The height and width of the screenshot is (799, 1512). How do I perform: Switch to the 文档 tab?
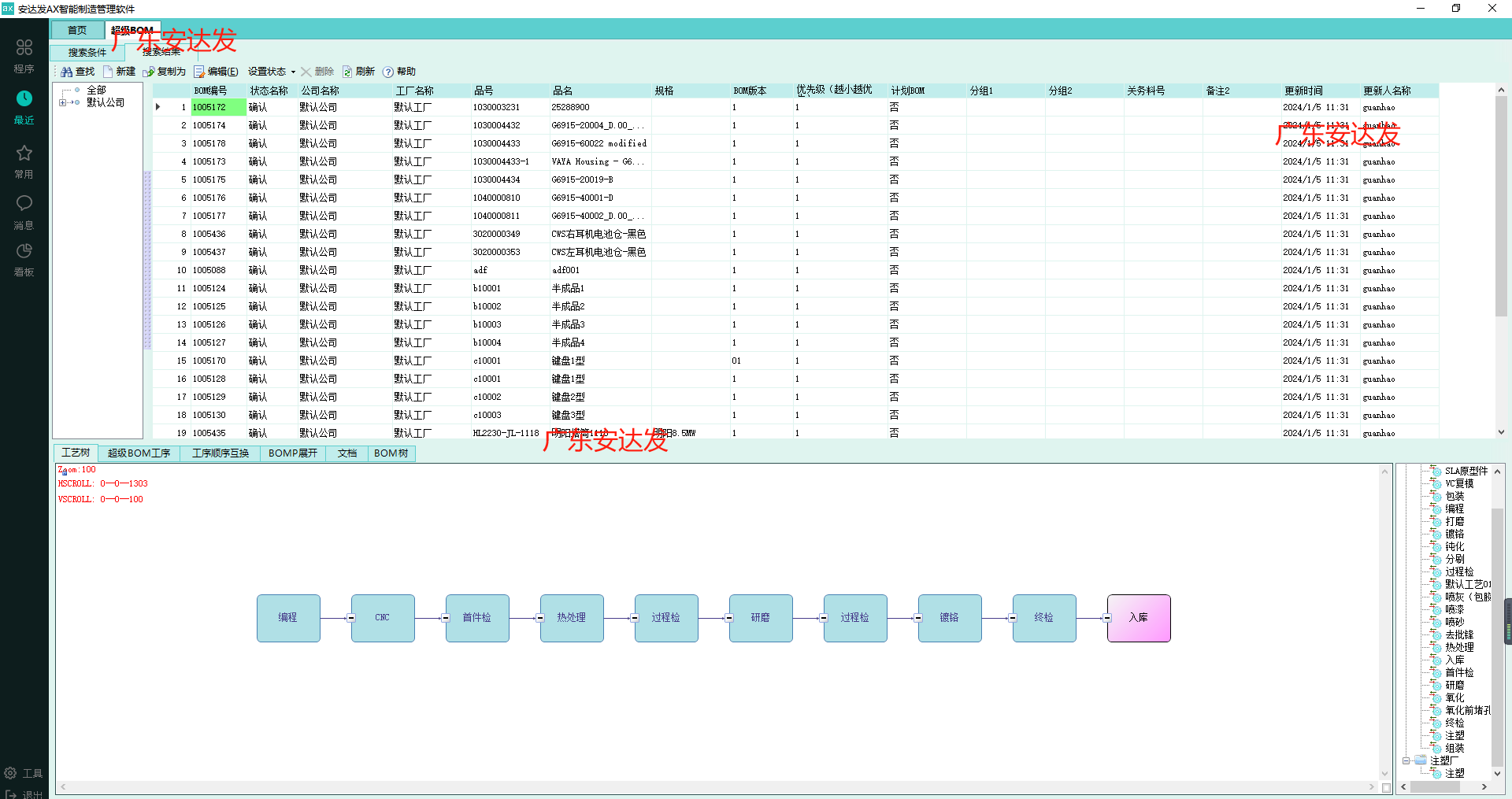click(x=347, y=453)
